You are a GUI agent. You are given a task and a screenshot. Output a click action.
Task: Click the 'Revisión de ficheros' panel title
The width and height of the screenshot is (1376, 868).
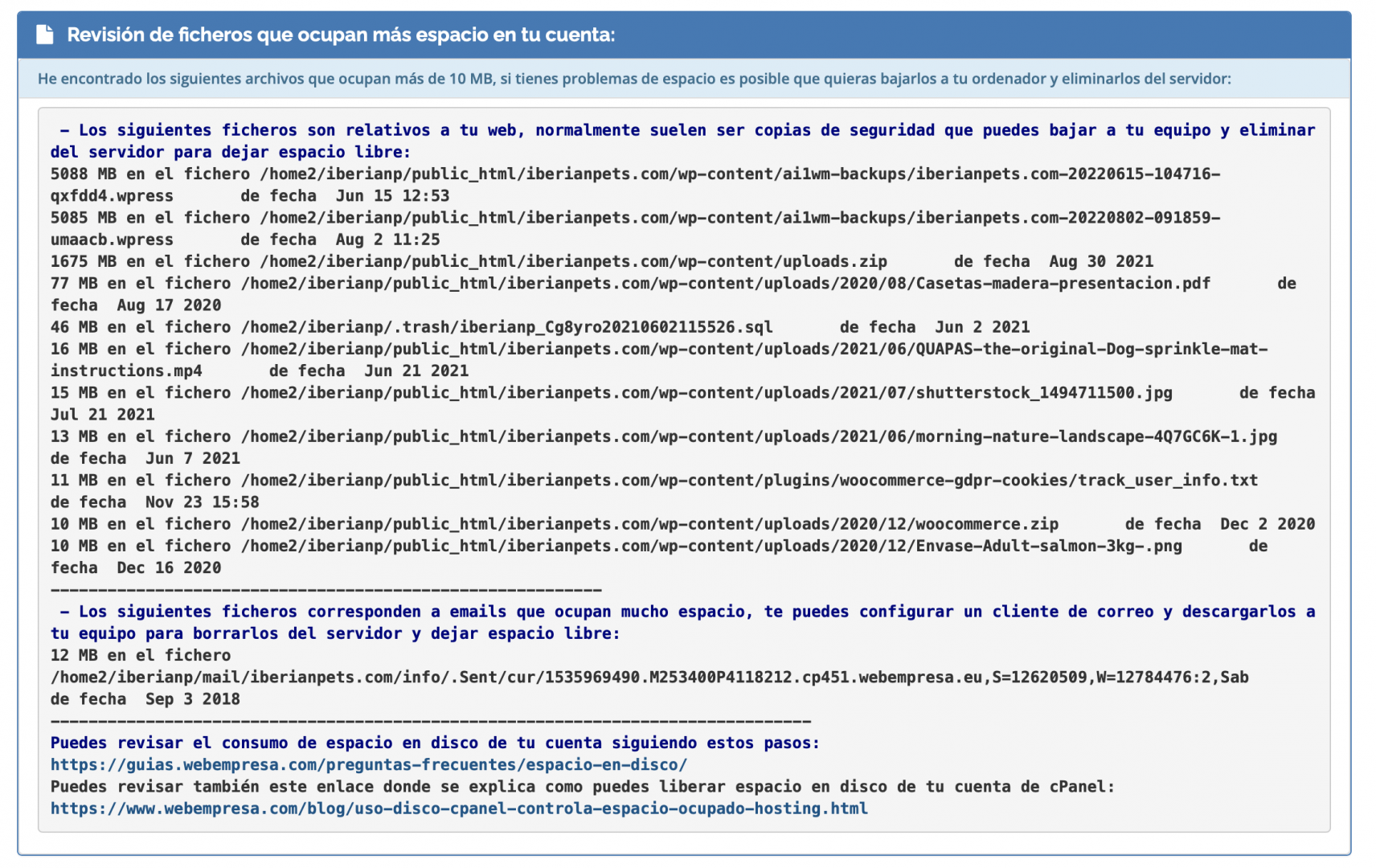(341, 35)
